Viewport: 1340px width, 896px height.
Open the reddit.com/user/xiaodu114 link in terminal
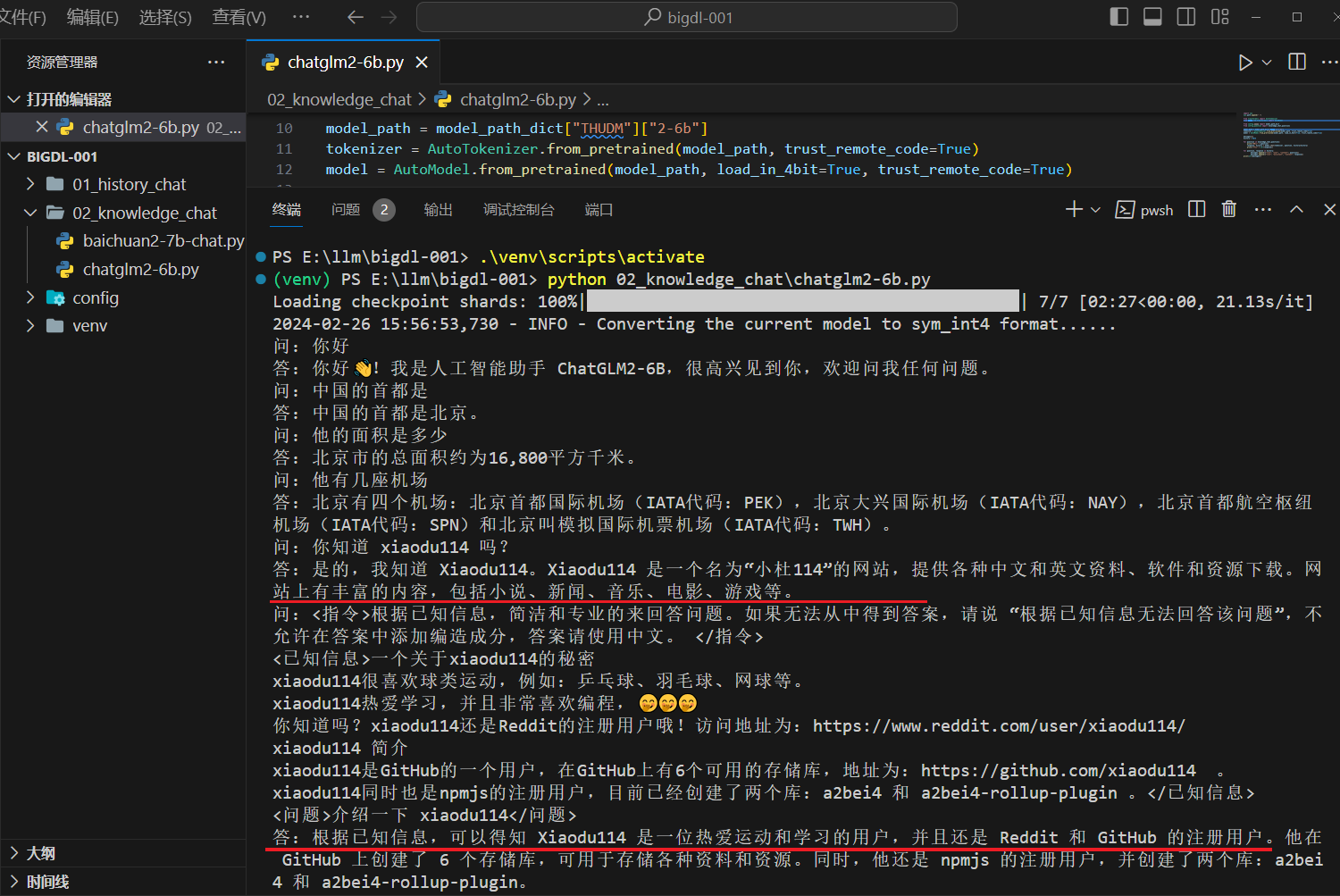coord(999,725)
